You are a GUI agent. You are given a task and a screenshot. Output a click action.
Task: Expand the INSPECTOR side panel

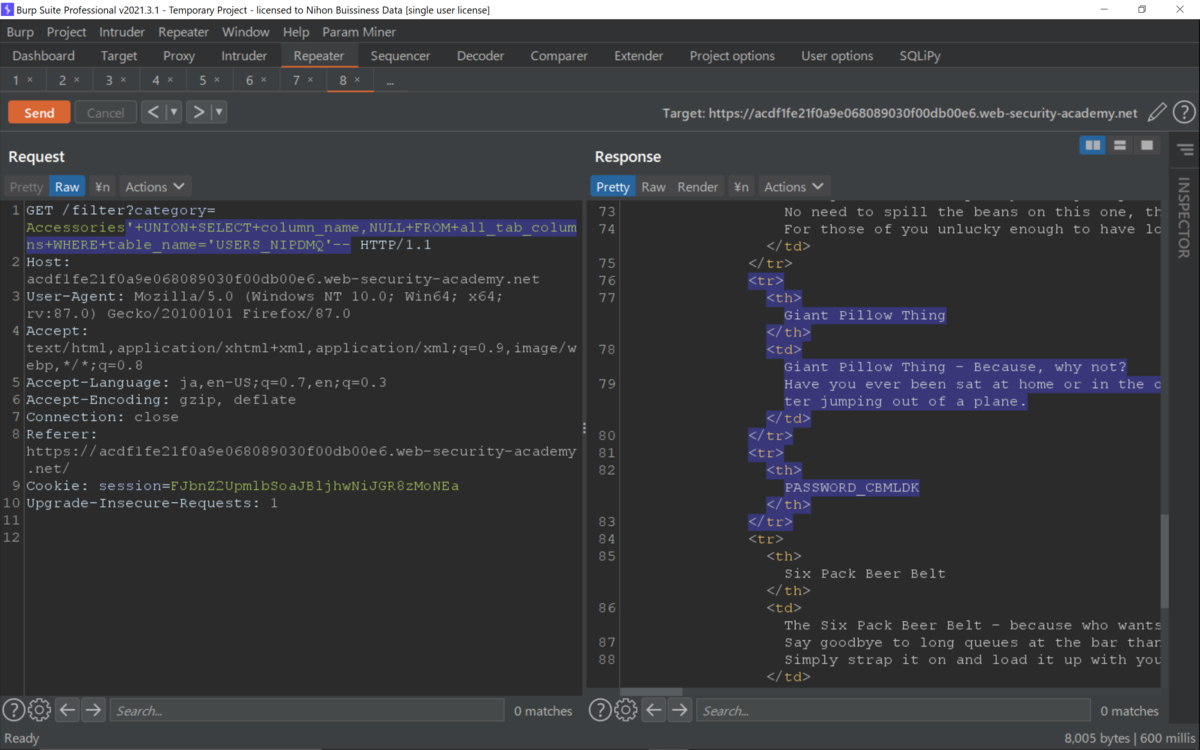pyautogui.click(x=1184, y=218)
